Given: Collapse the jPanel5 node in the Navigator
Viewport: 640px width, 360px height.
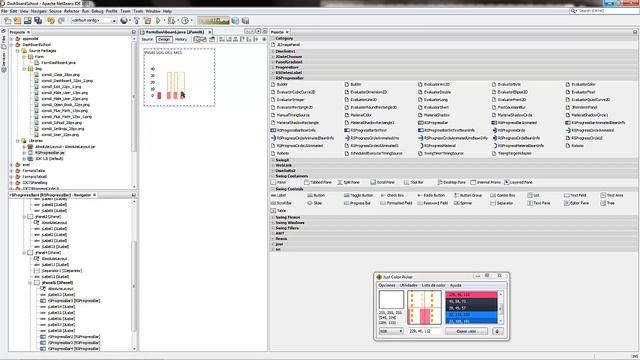Looking at the screenshot, I should 30,282.
